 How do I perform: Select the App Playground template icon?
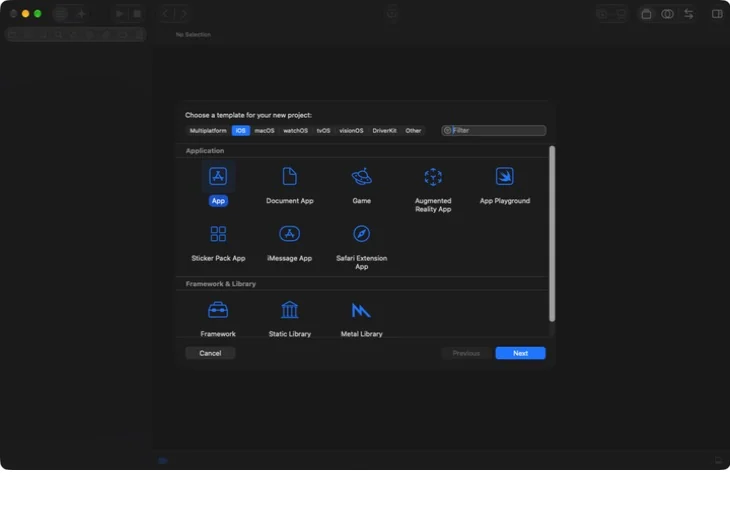pos(505,177)
